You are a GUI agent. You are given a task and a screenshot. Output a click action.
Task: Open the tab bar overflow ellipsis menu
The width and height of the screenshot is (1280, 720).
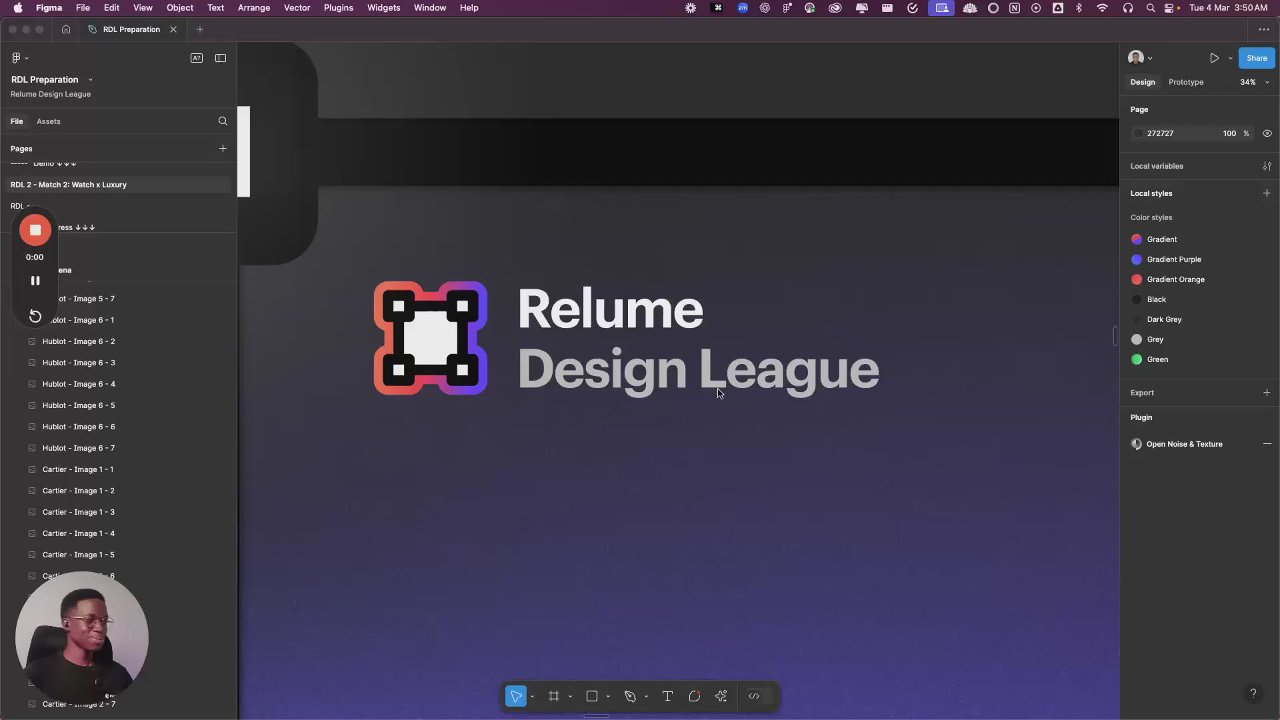click(x=1264, y=29)
